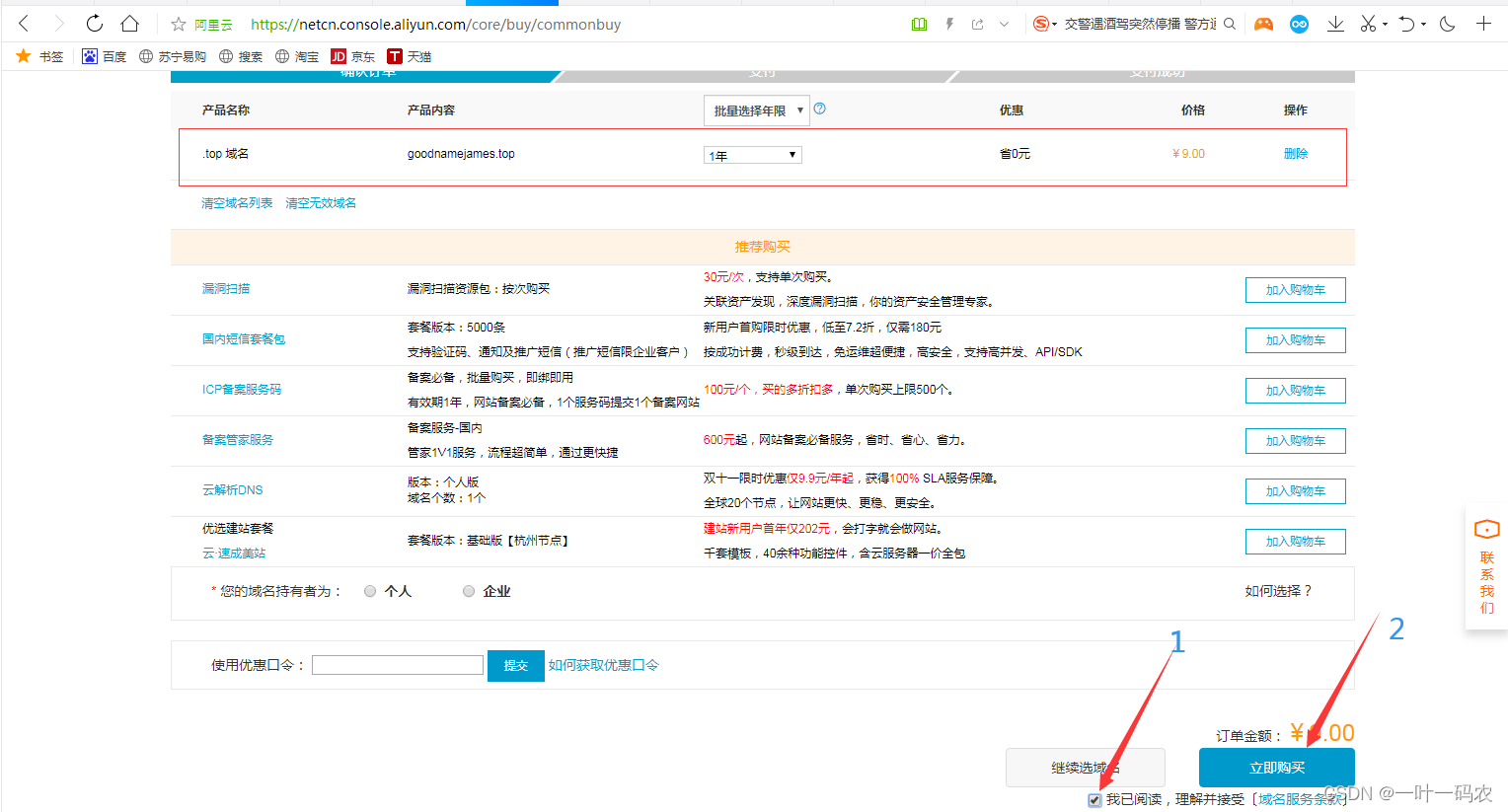
Task: Go back to the previous page
Action: 25,24
